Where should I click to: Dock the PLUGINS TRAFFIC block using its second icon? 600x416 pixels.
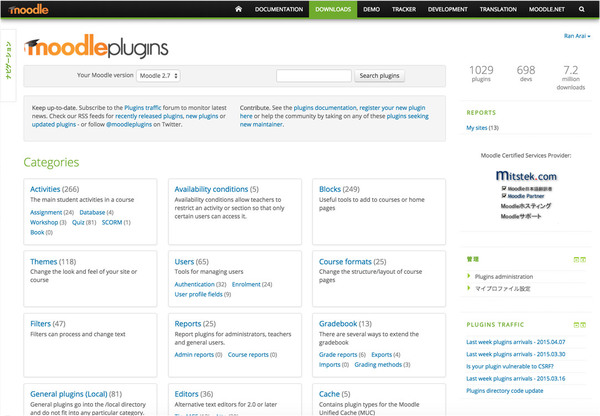coord(583,325)
